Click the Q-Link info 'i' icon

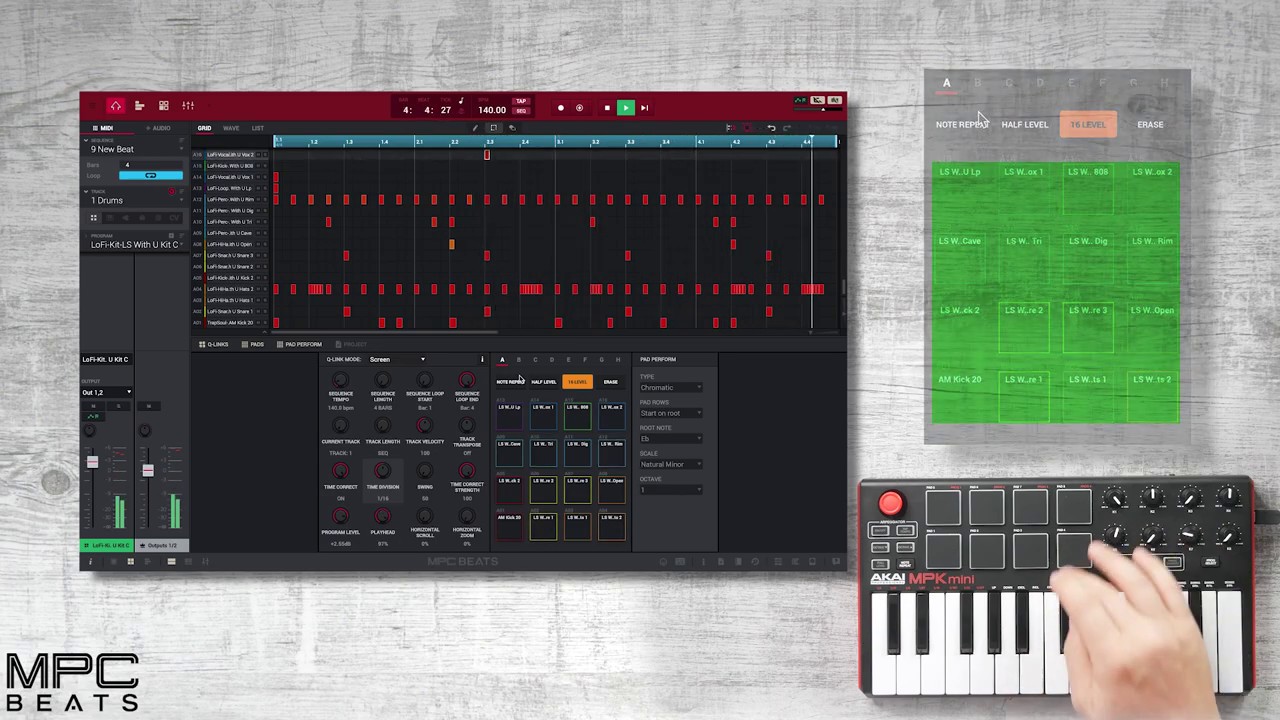[x=481, y=360]
